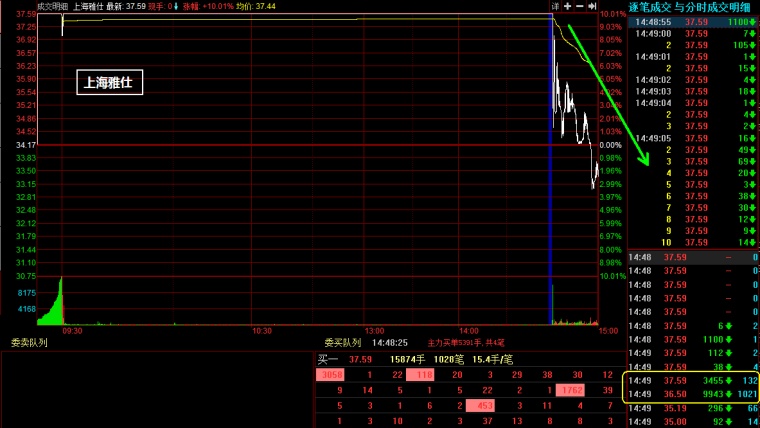Select the 14:49:05 tick row with volume 16
The image size is (760, 428).
694,138
